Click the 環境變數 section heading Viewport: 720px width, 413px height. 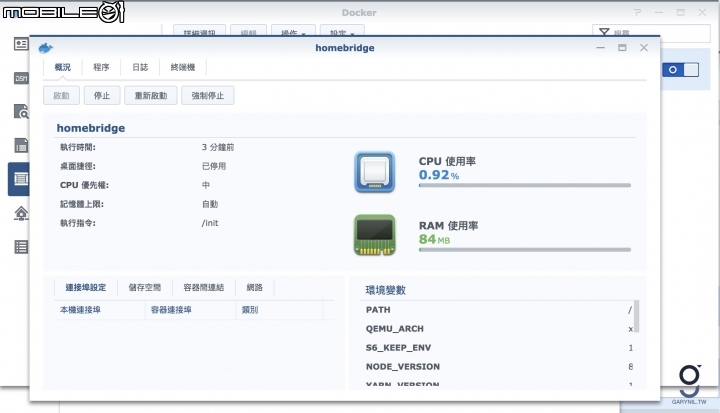[x=386, y=290]
